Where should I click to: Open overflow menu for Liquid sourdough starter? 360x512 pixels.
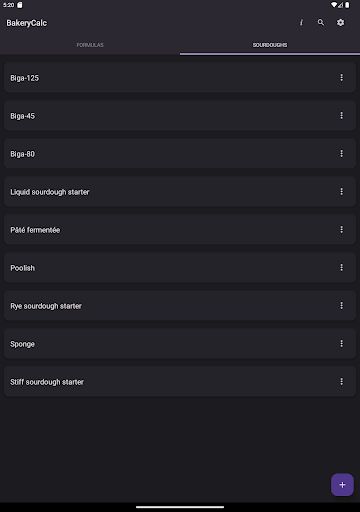click(341, 192)
